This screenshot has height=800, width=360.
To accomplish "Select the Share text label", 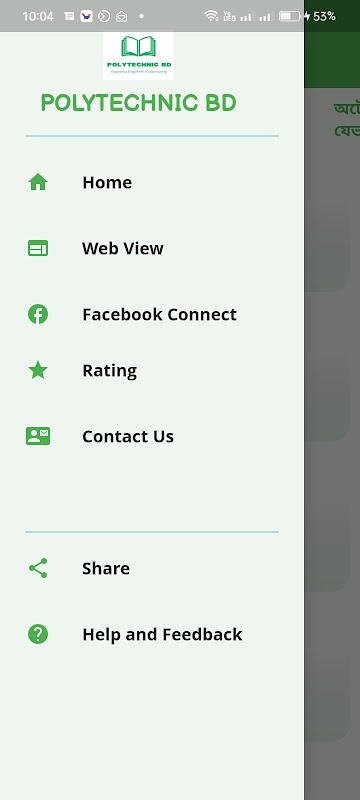I will pyautogui.click(x=106, y=568).
